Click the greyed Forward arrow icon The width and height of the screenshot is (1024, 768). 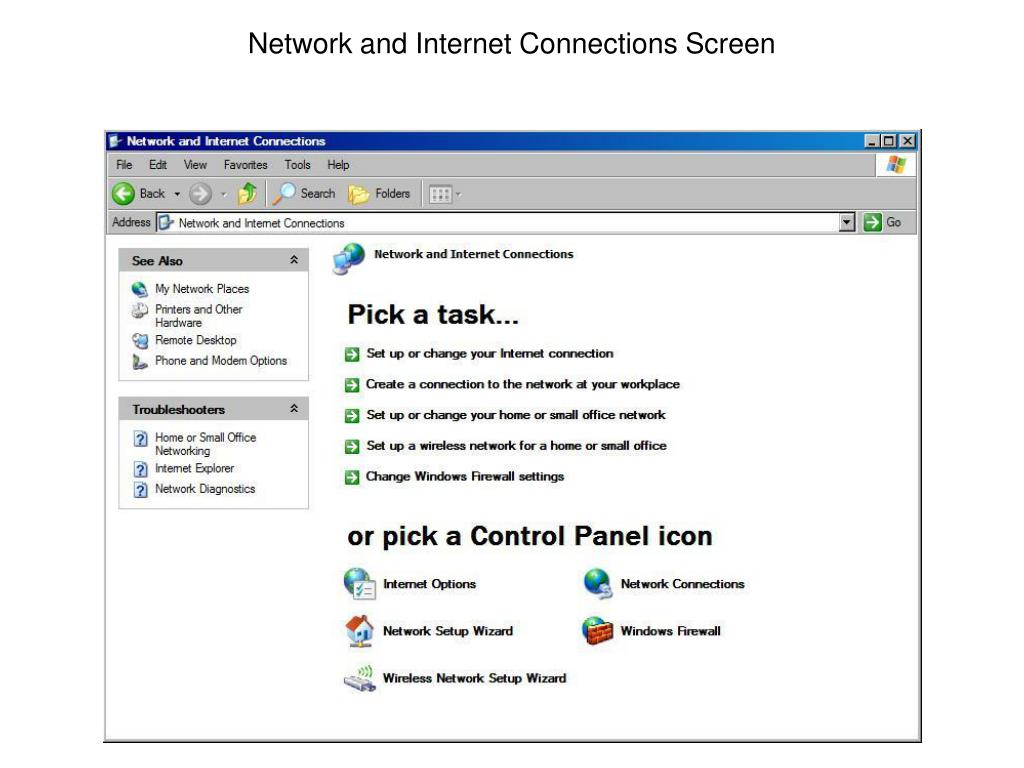point(200,193)
